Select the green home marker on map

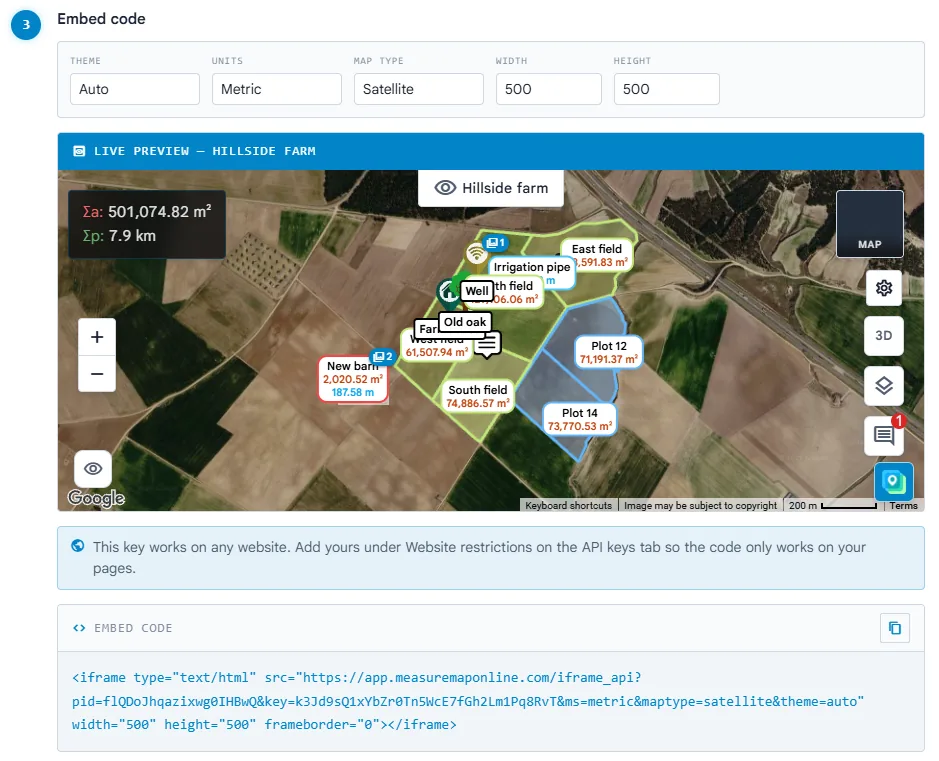tap(448, 292)
